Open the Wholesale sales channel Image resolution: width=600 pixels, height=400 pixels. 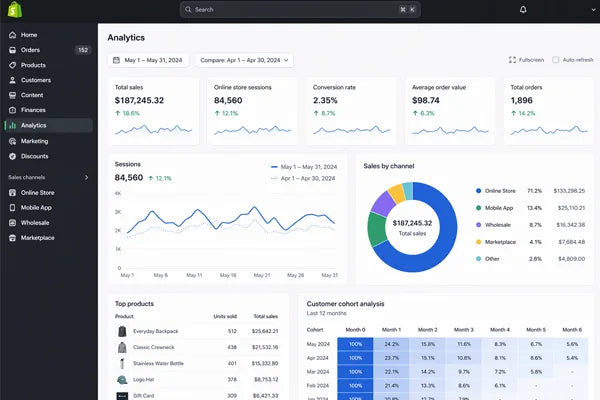pyautogui.click(x=49, y=222)
